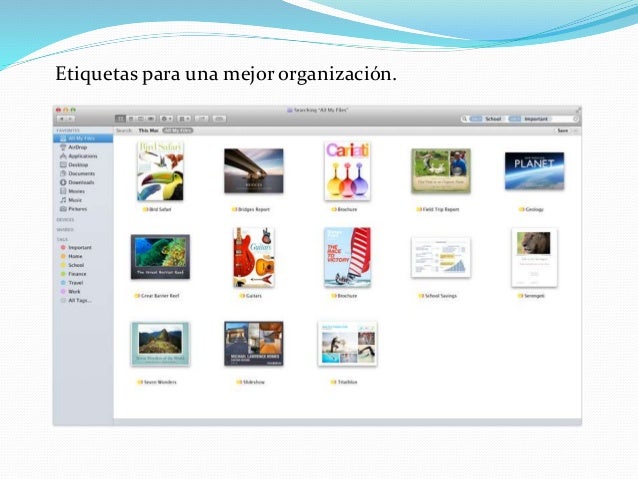Click the Share toolbar button

202,119
